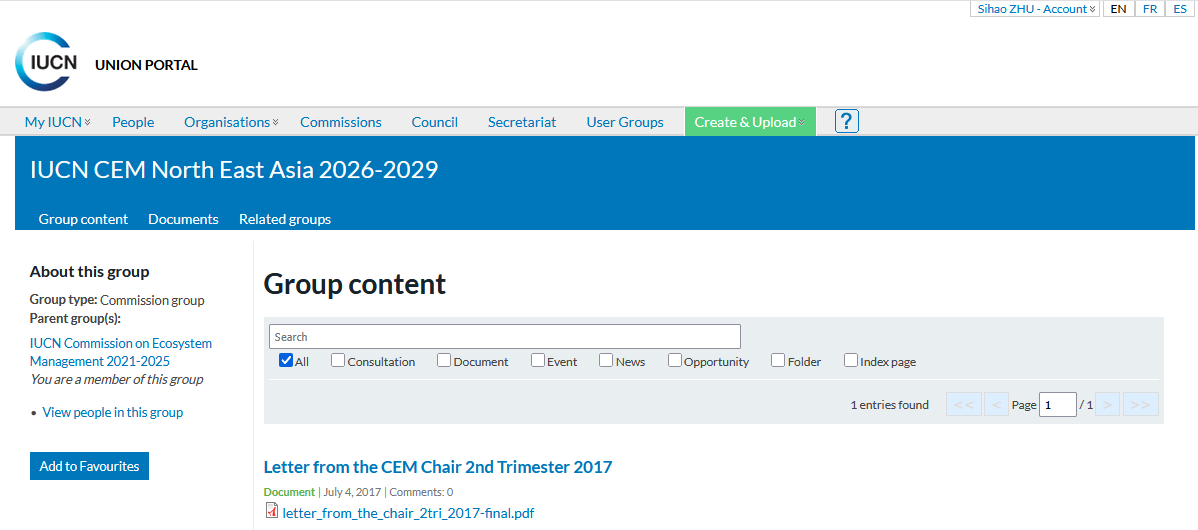The height and width of the screenshot is (530, 1198).
Task: Select the Group content tab
Action: pos(83,219)
